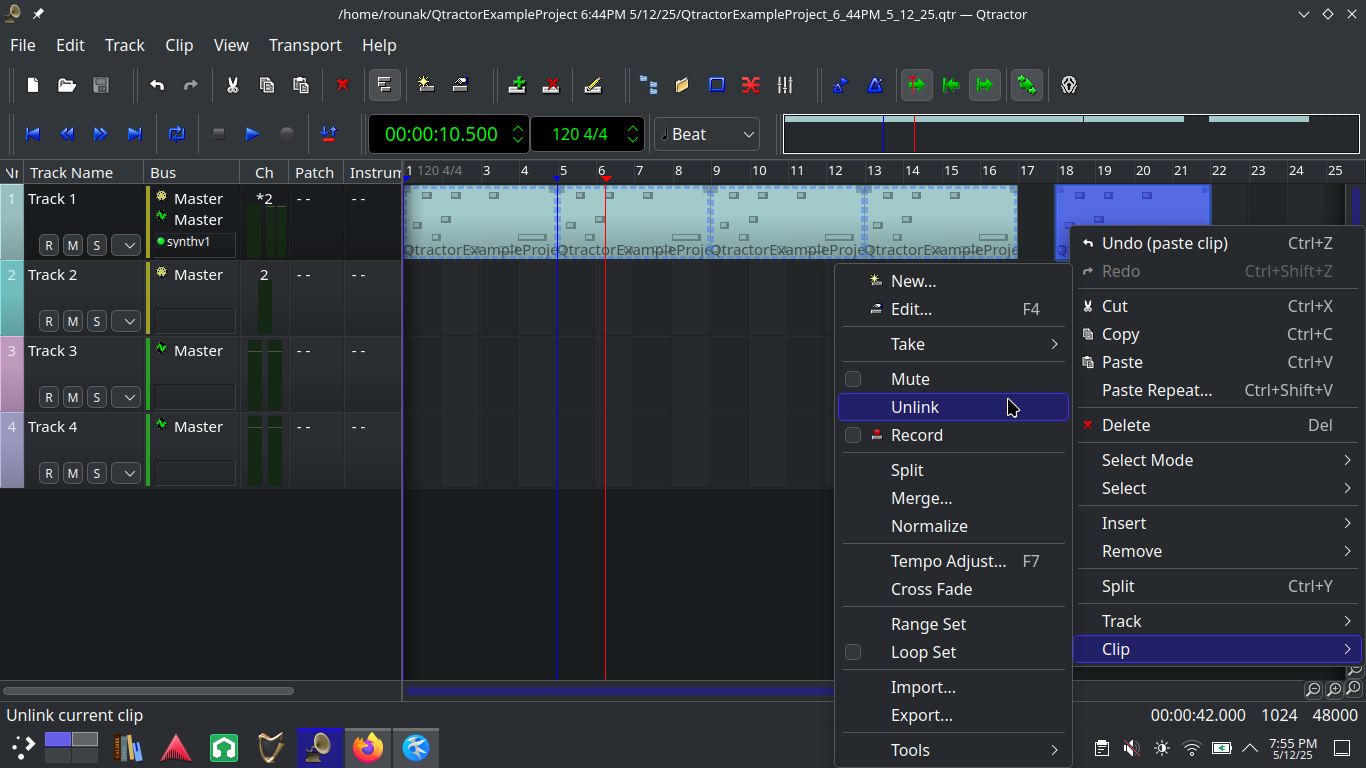This screenshot has height=768, width=1366.
Task: Mute Track 2 with its M button
Action: tap(72, 321)
